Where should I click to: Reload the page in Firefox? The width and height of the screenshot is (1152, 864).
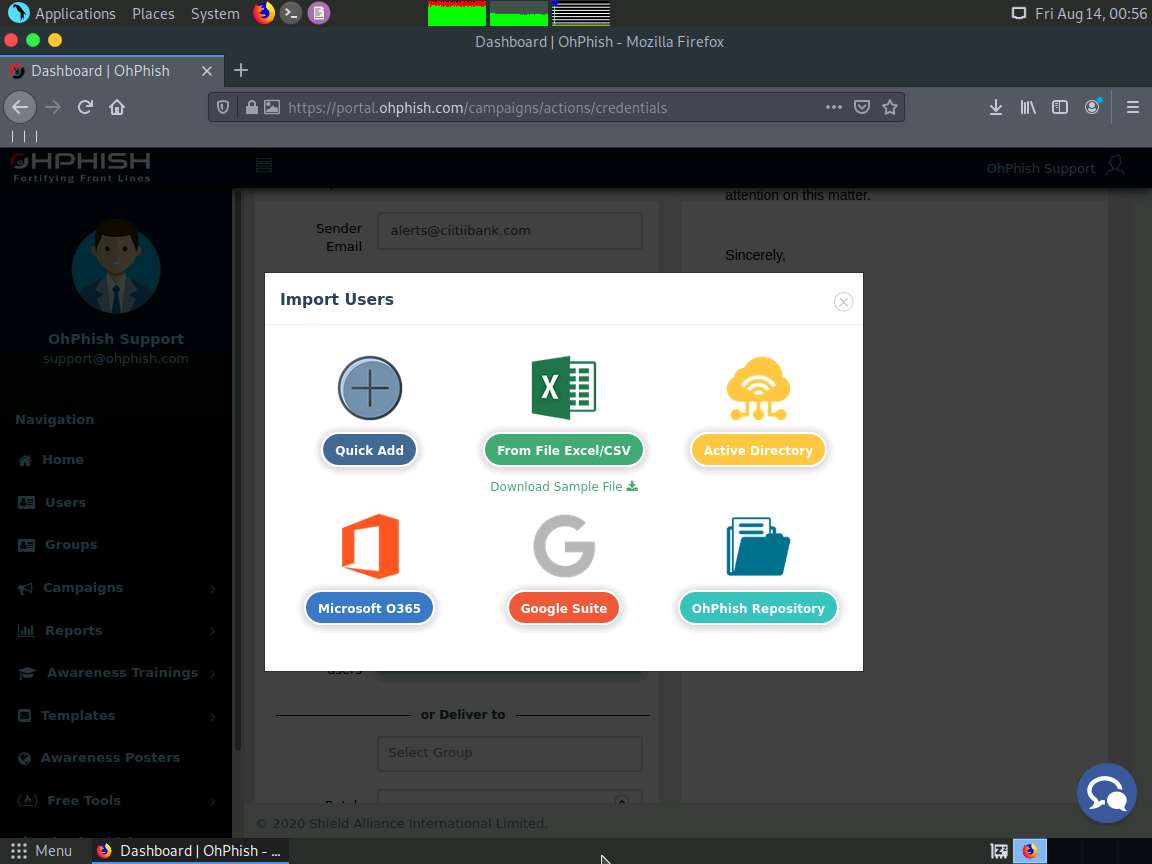[x=85, y=107]
